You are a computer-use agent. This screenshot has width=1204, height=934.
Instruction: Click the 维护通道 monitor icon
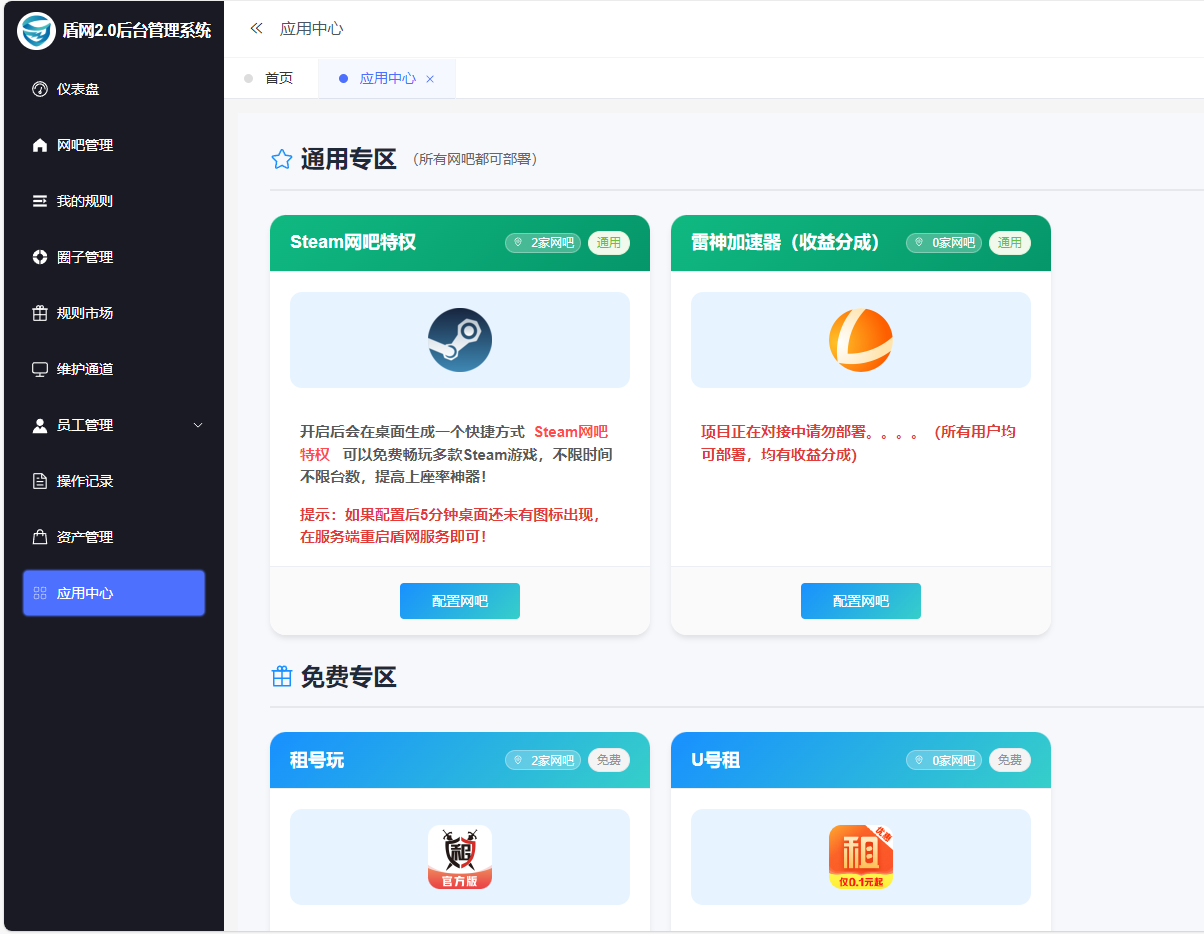[40, 369]
